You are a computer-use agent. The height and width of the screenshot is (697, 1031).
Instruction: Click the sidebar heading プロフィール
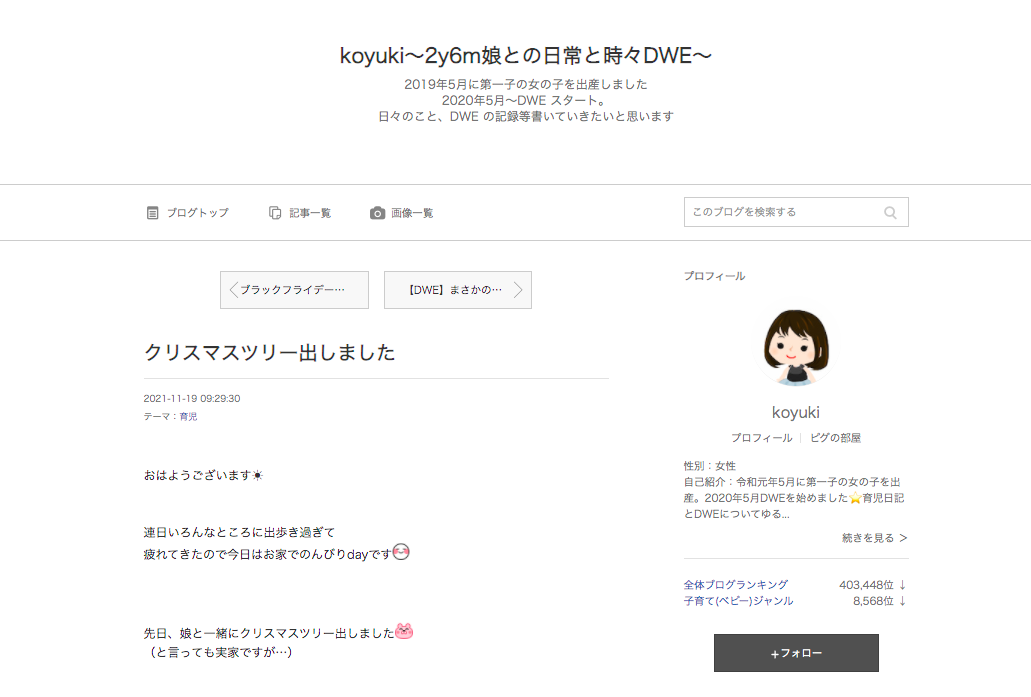click(715, 276)
